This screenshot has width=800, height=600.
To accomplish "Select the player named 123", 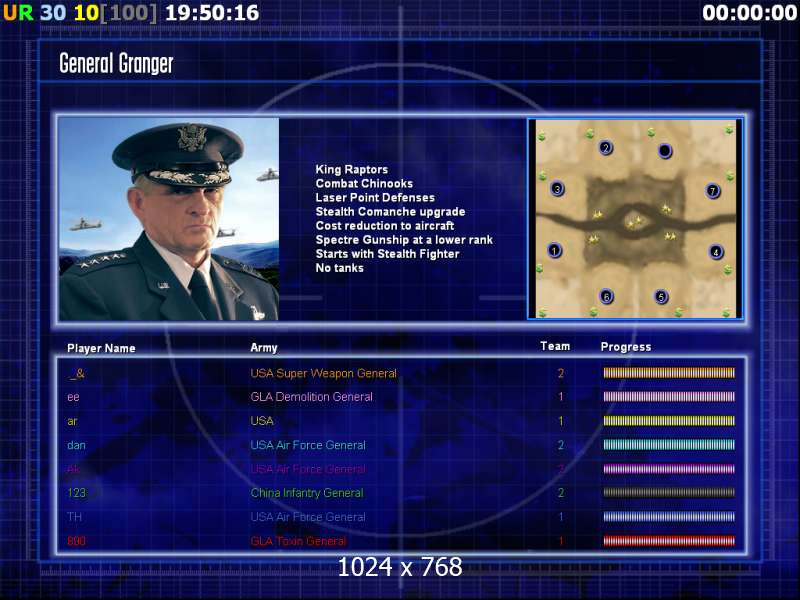I will (x=77, y=493).
